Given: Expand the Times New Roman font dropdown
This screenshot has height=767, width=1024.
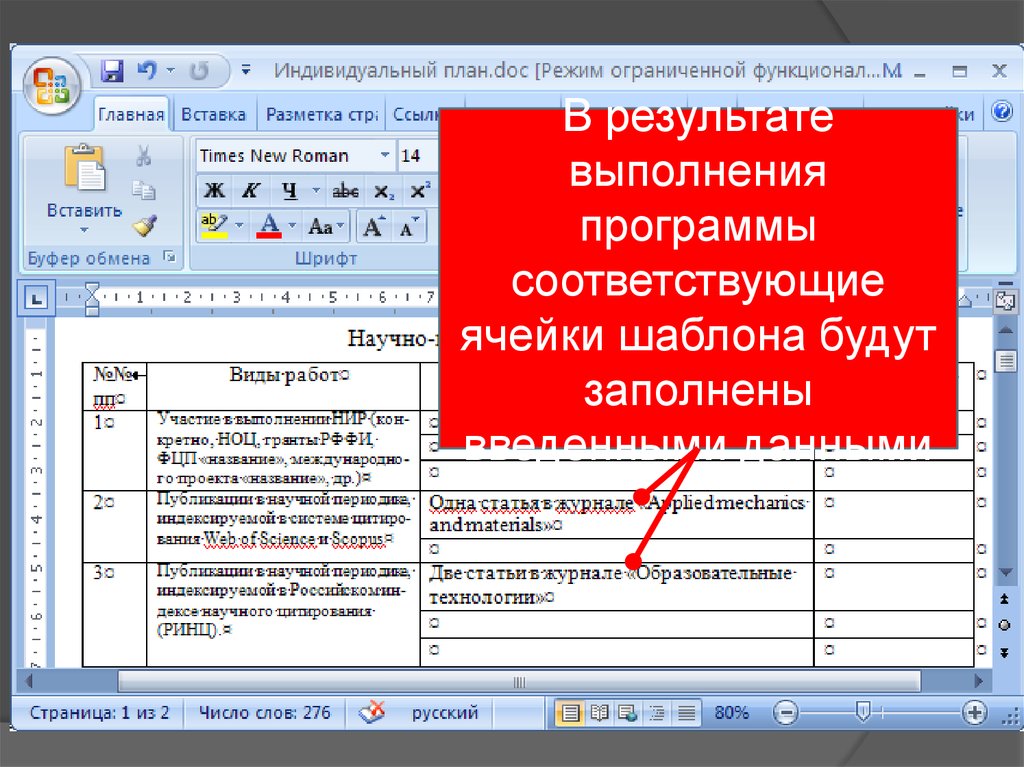Looking at the screenshot, I should pos(385,156).
